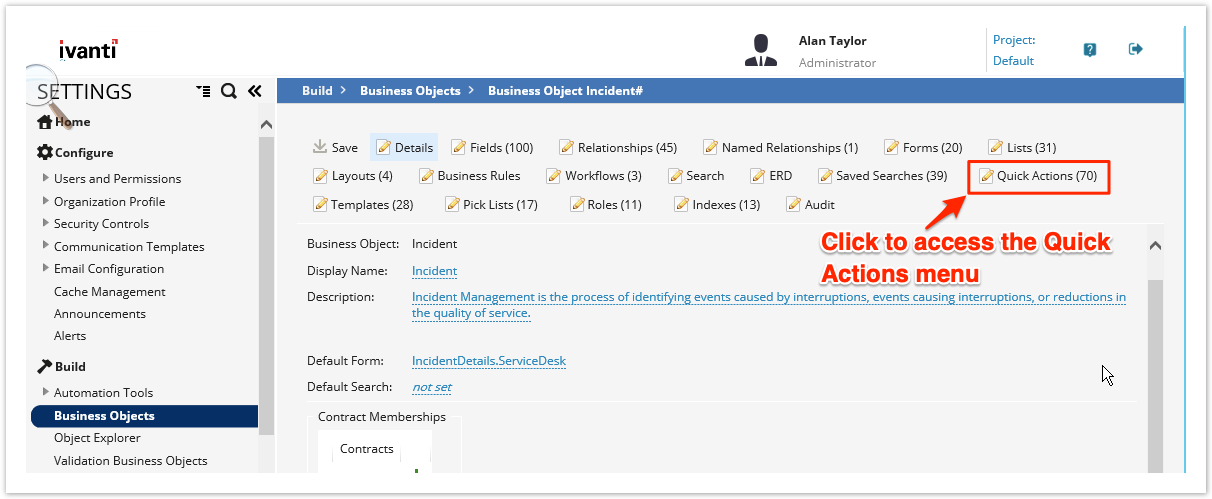The image size is (1212, 499).
Task: Click the sidebar scroll-up arrow
Action: [266, 125]
